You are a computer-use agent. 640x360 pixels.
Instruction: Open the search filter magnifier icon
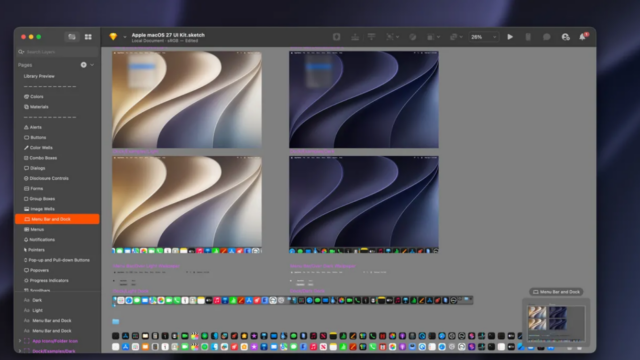(21, 52)
